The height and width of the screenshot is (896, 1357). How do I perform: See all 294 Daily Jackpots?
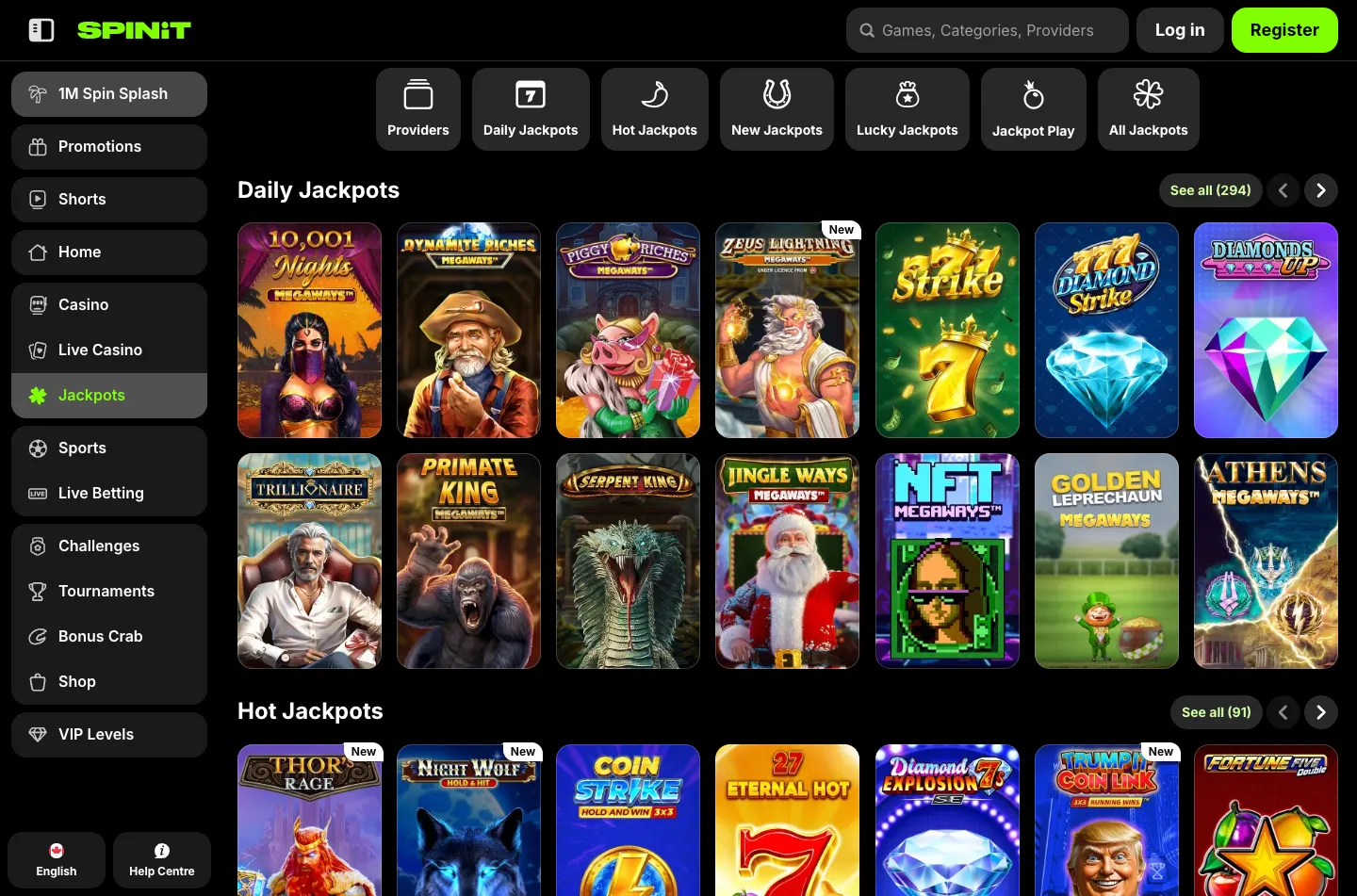coord(1210,190)
